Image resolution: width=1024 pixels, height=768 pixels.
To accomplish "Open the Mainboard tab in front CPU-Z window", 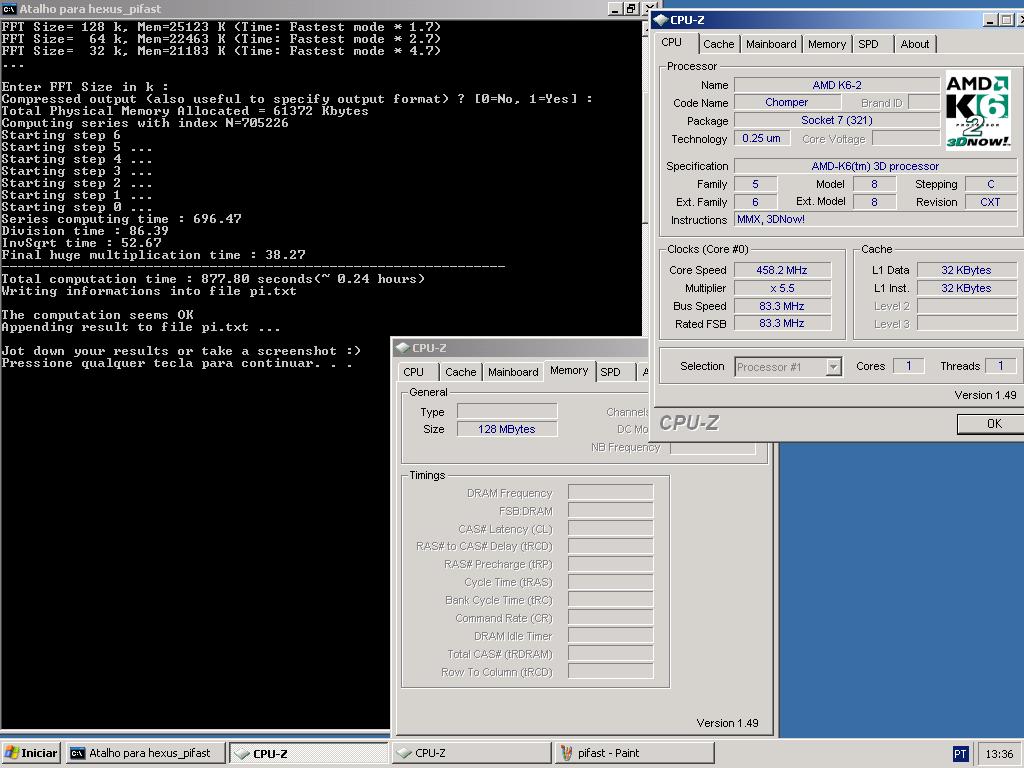I will pyautogui.click(x=771, y=44).
